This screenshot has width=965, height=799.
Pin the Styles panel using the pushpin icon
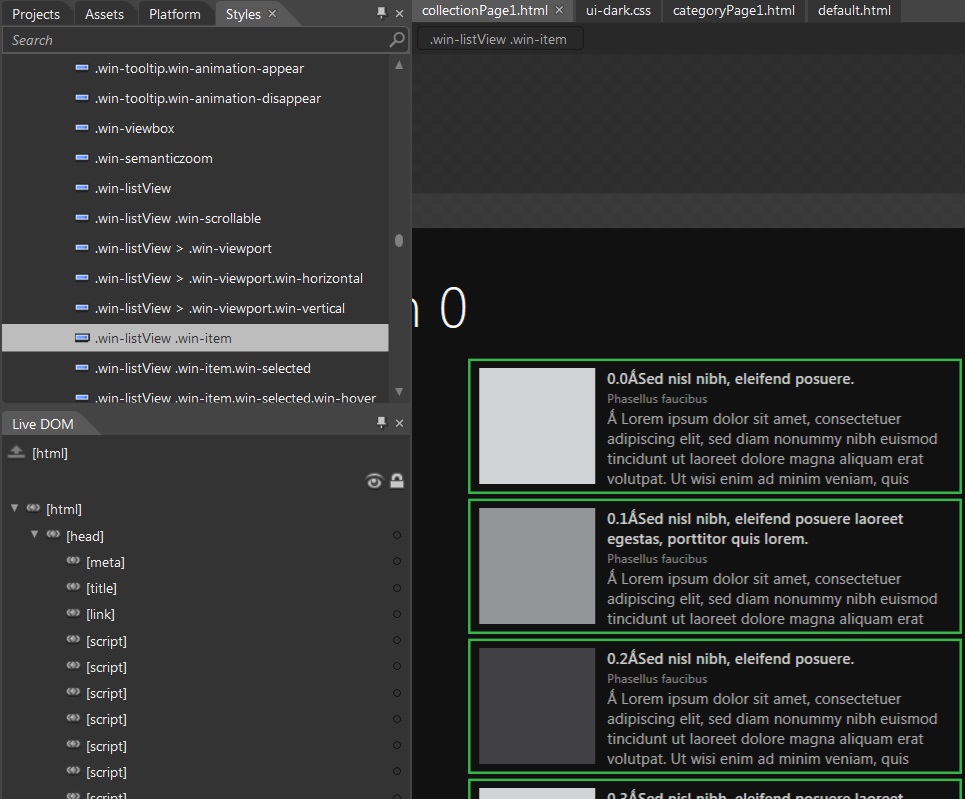[x=381, y=13]
